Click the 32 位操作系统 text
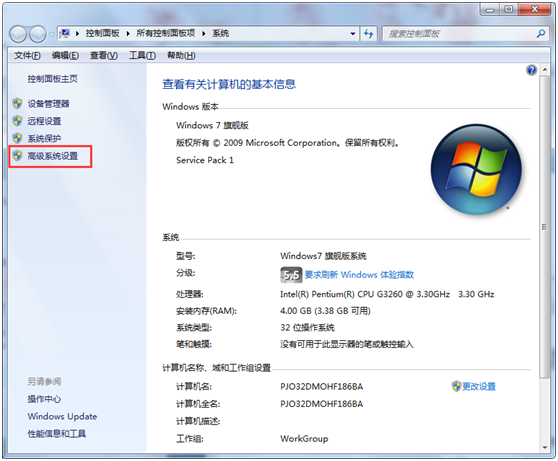The width and height of the screenshot is (558, 461). (307, 328)
